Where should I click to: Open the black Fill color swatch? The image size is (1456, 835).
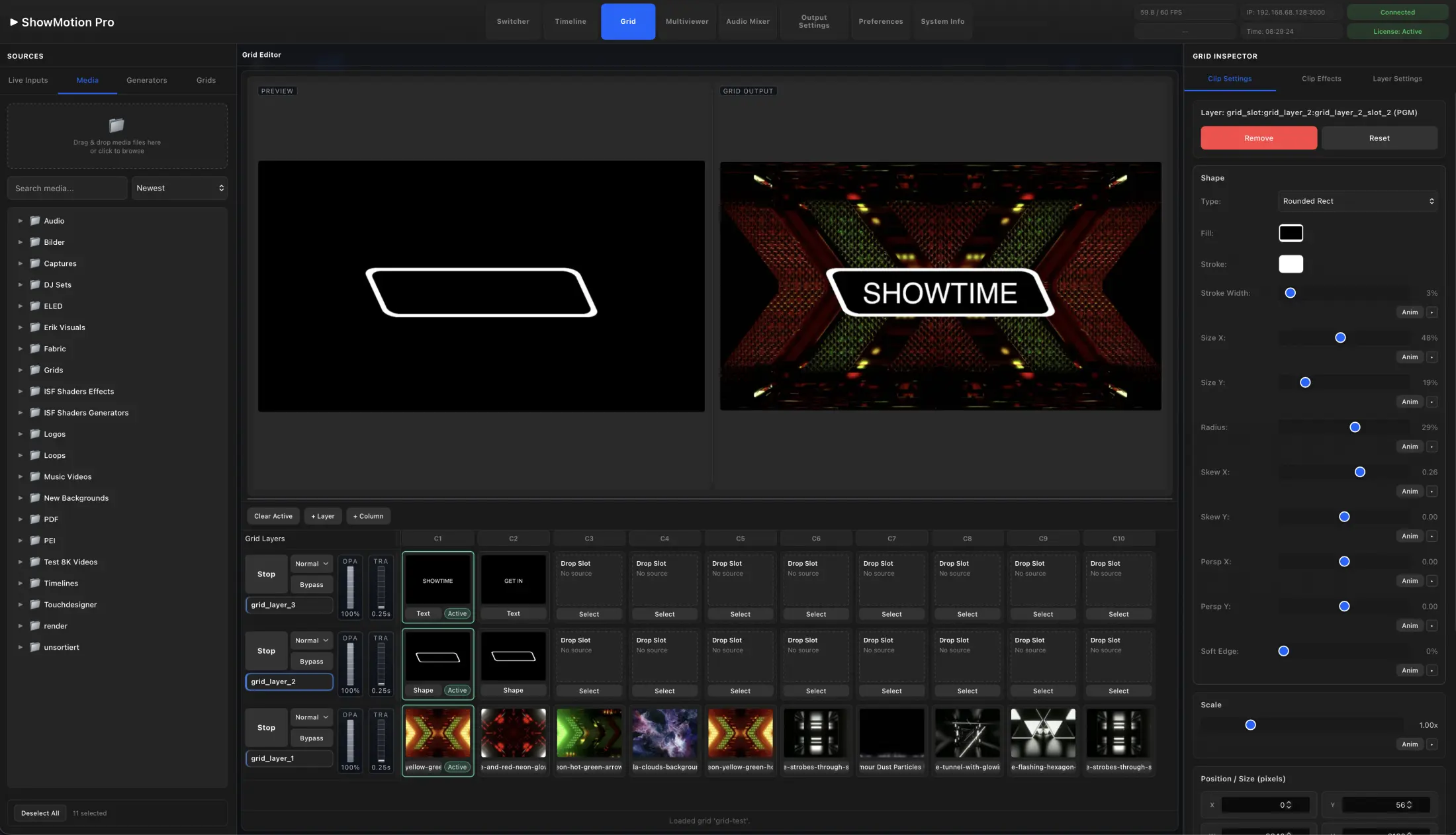[x=1291, y=233]
